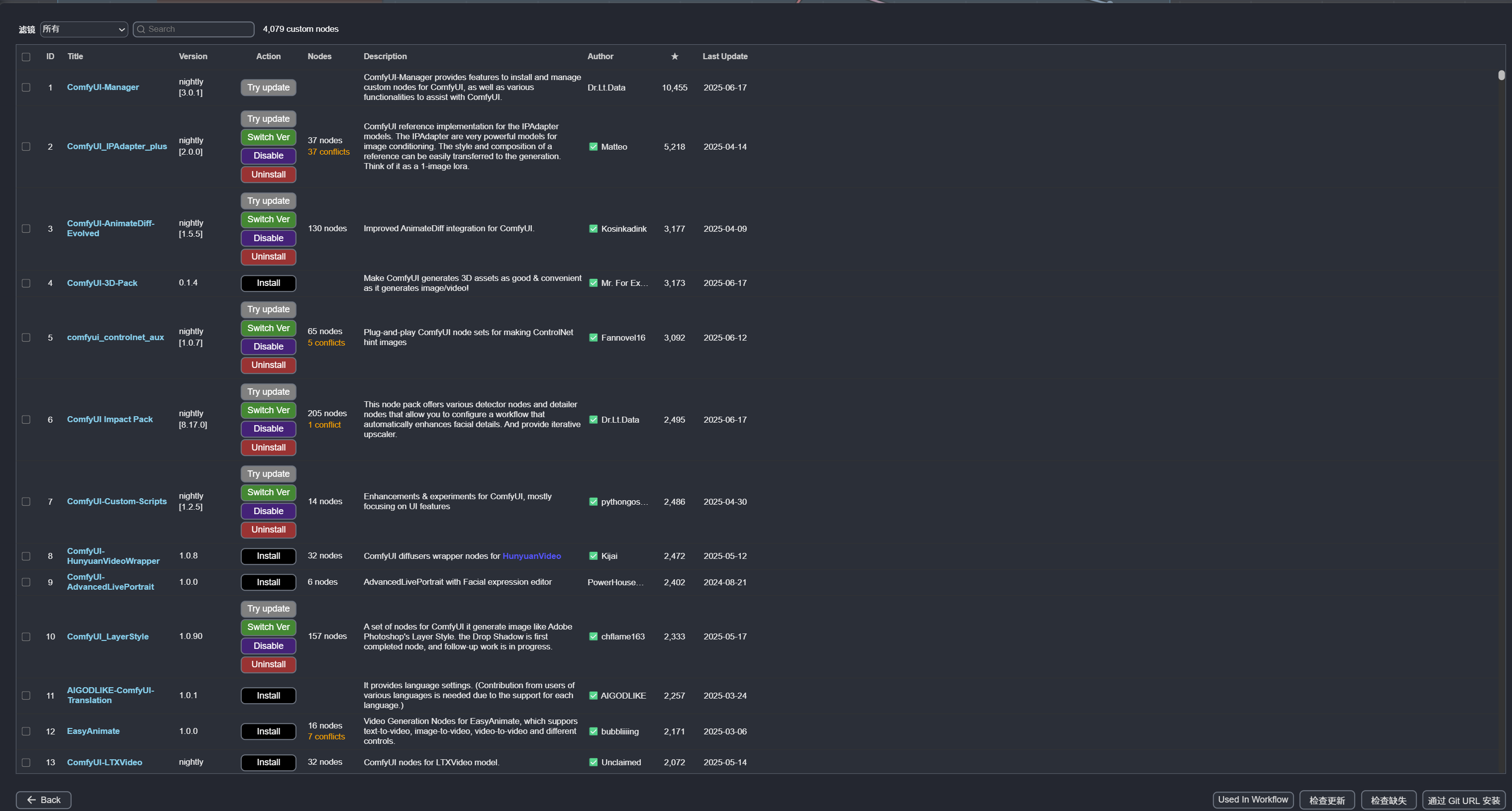Check the ComfyUI-Custom-Scripts row checkbox
This screenshot has width=1512, height=811.
click(x=26, y=502)
